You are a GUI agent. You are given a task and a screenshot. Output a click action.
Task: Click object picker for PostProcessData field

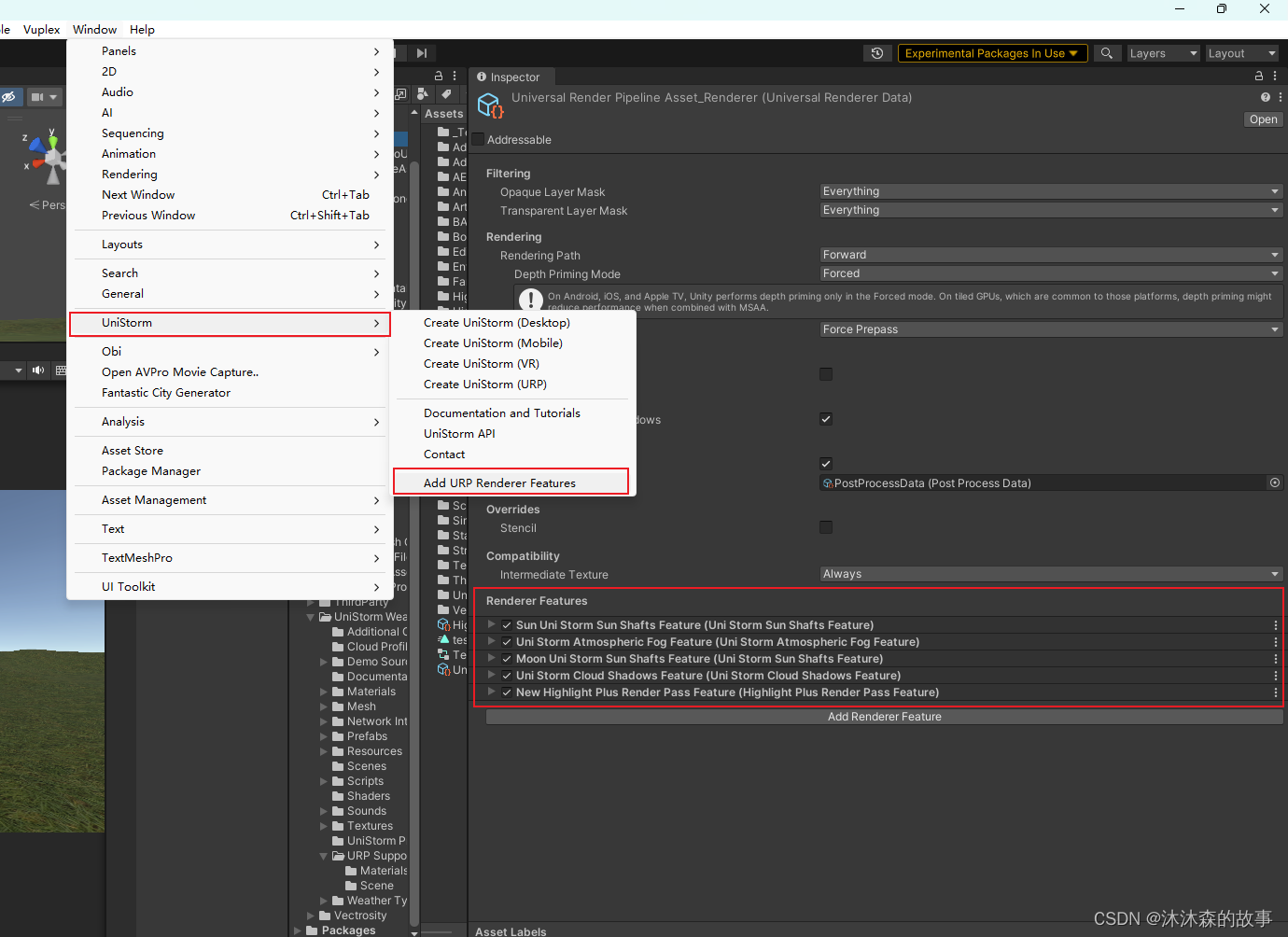1275,482
